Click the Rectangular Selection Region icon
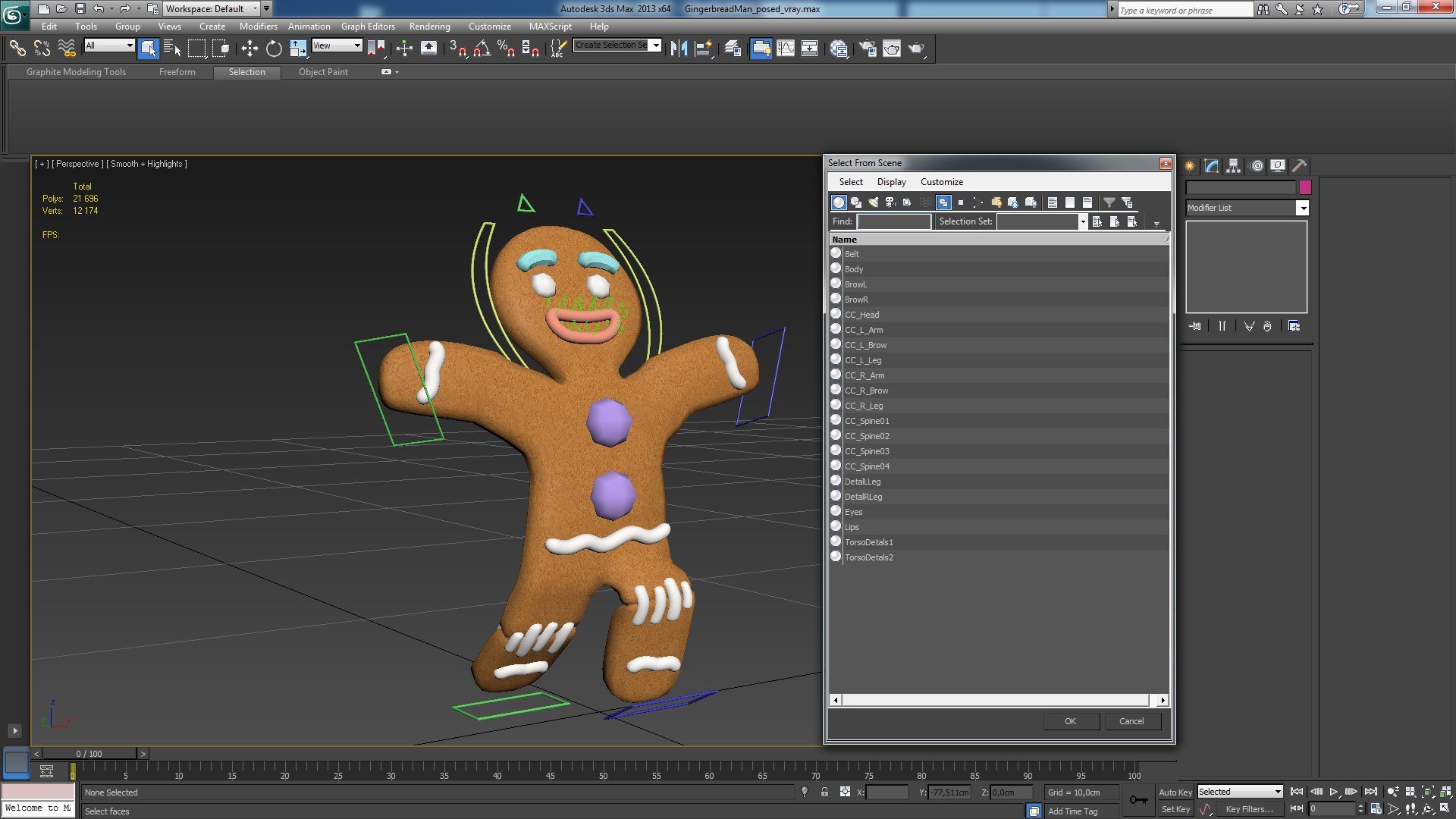The width and height of the screenshot is (1456, 819). (196, 49)
